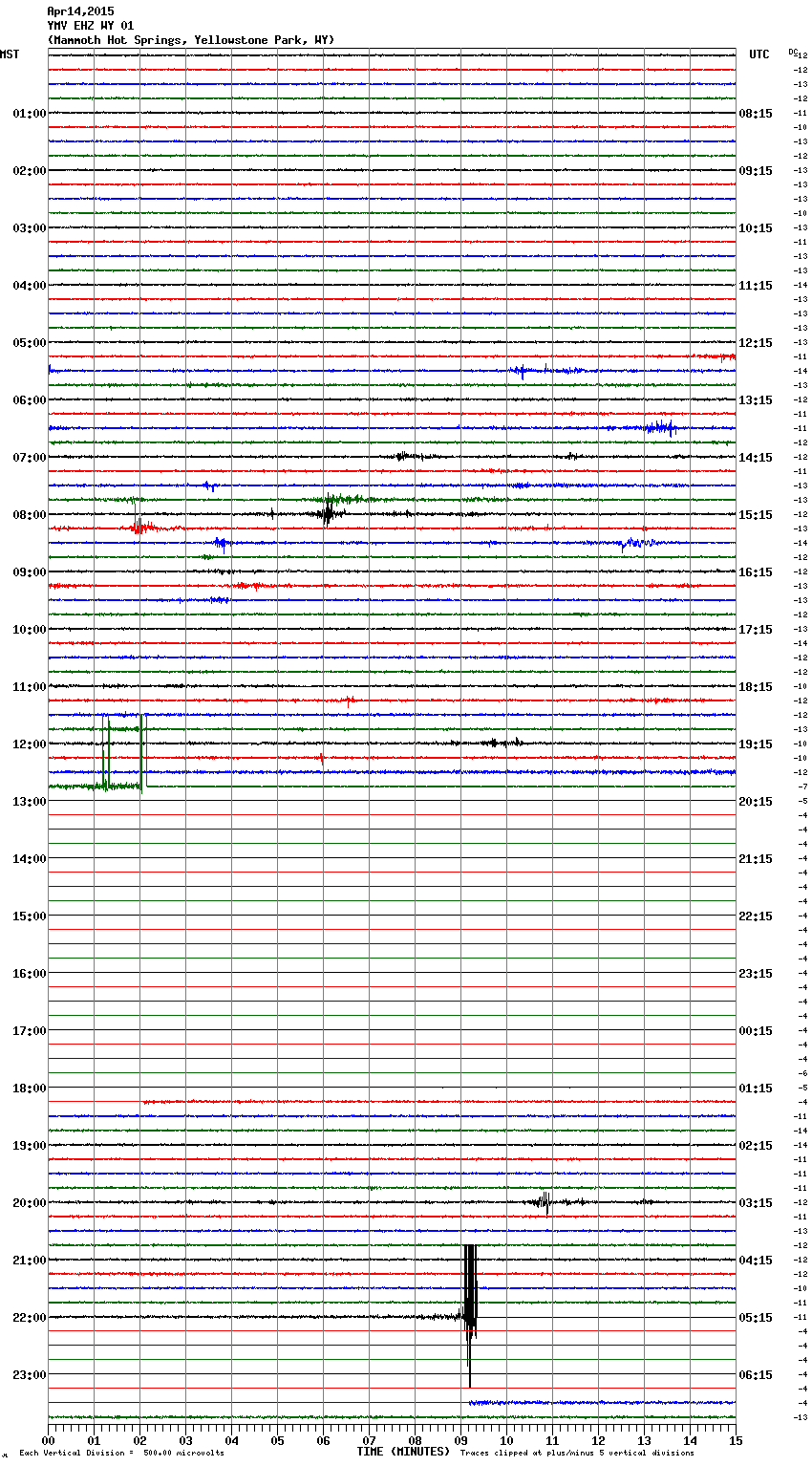
Task: Click the "Mammoth Hot Springs, Yellowstone Park, WY" title
Action: coord(191,40)
